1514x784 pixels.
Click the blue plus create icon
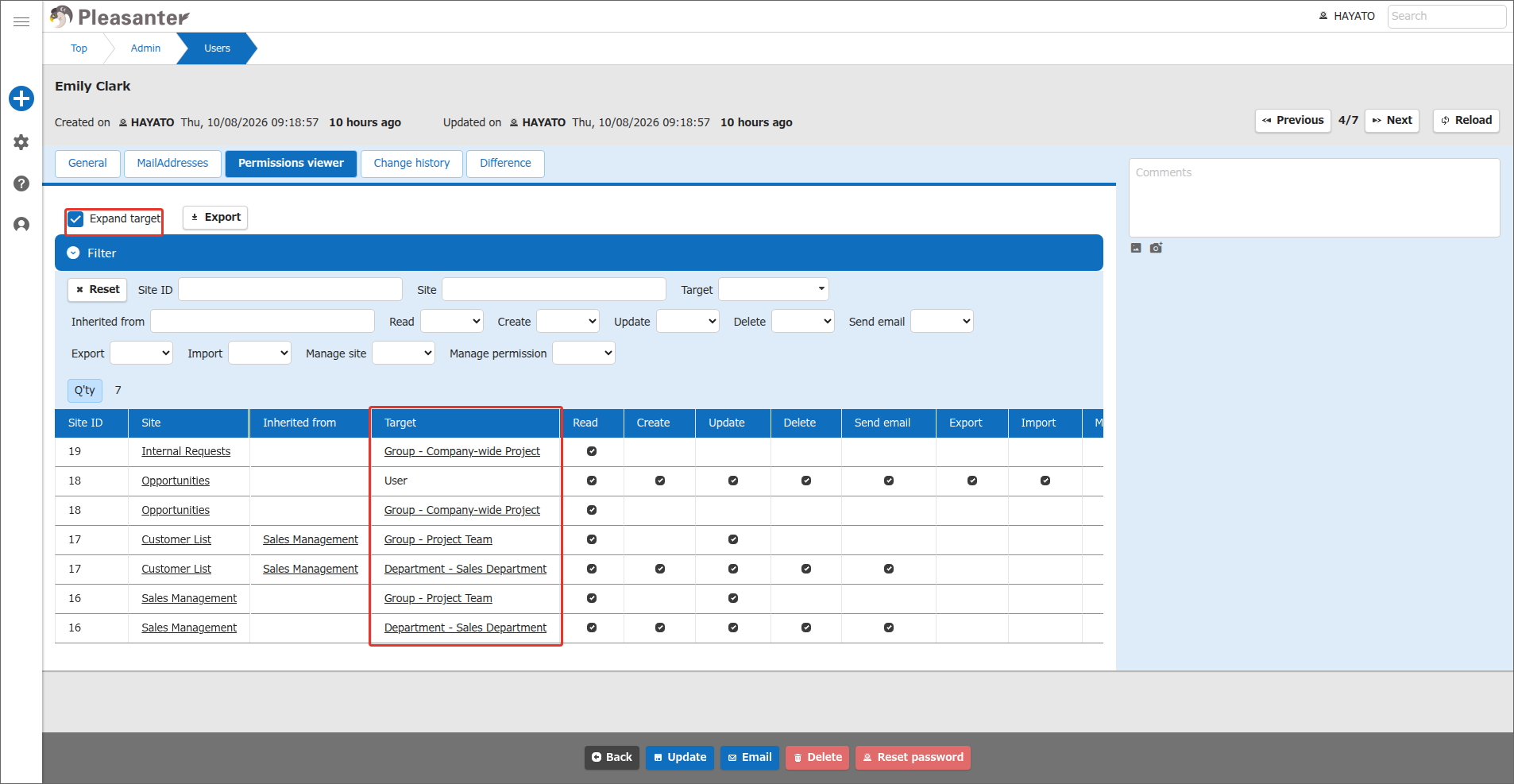[21, 98]
